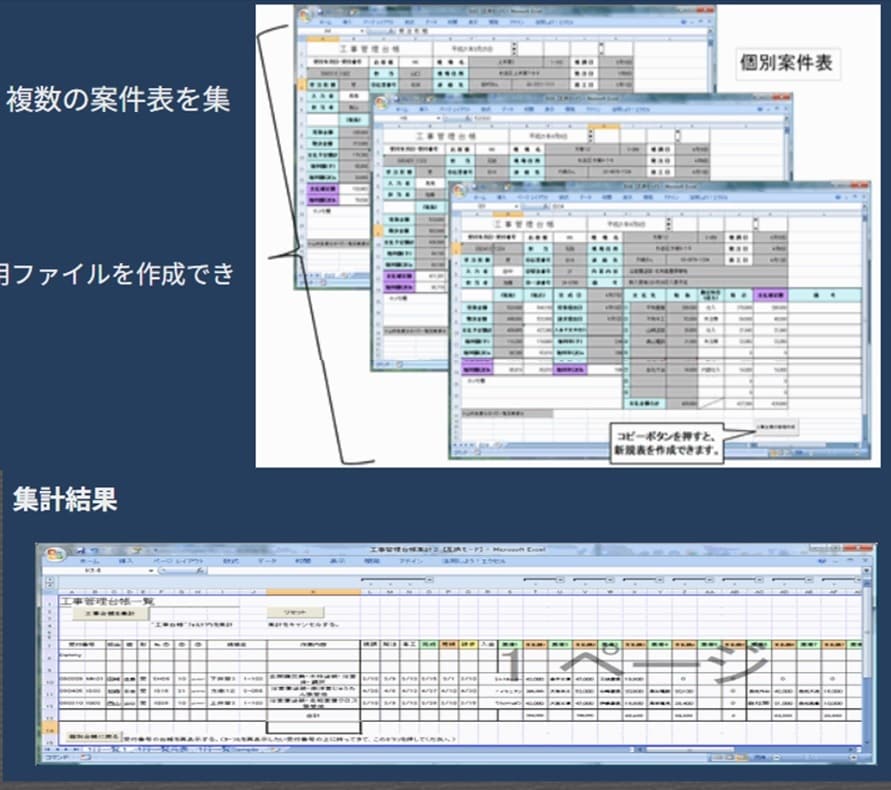891x790 pixels.
Task: Select ホーム tab in the front 工事管理台帳 window
Action: tap(479, 198)
